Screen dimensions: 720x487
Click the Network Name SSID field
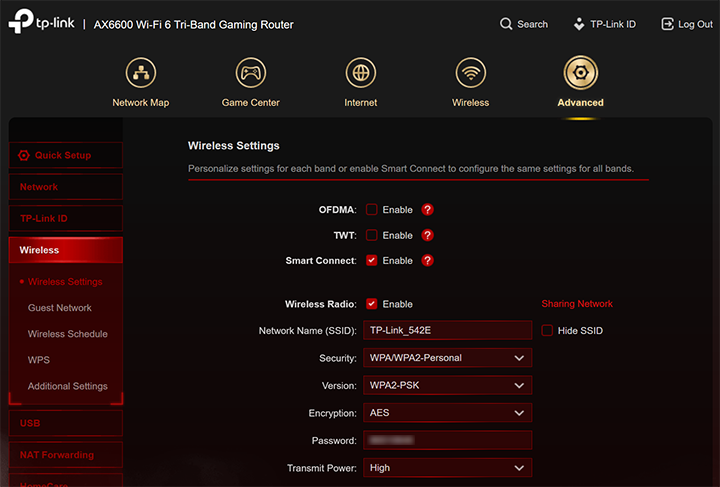tap(447, 331)
